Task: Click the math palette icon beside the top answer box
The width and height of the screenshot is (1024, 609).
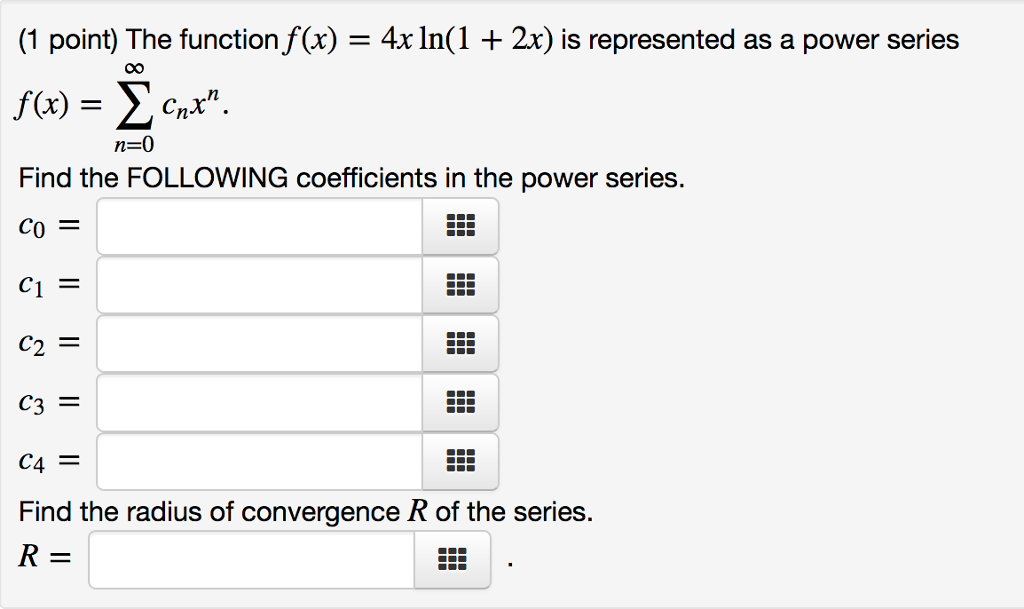Action: click(459, 226)
